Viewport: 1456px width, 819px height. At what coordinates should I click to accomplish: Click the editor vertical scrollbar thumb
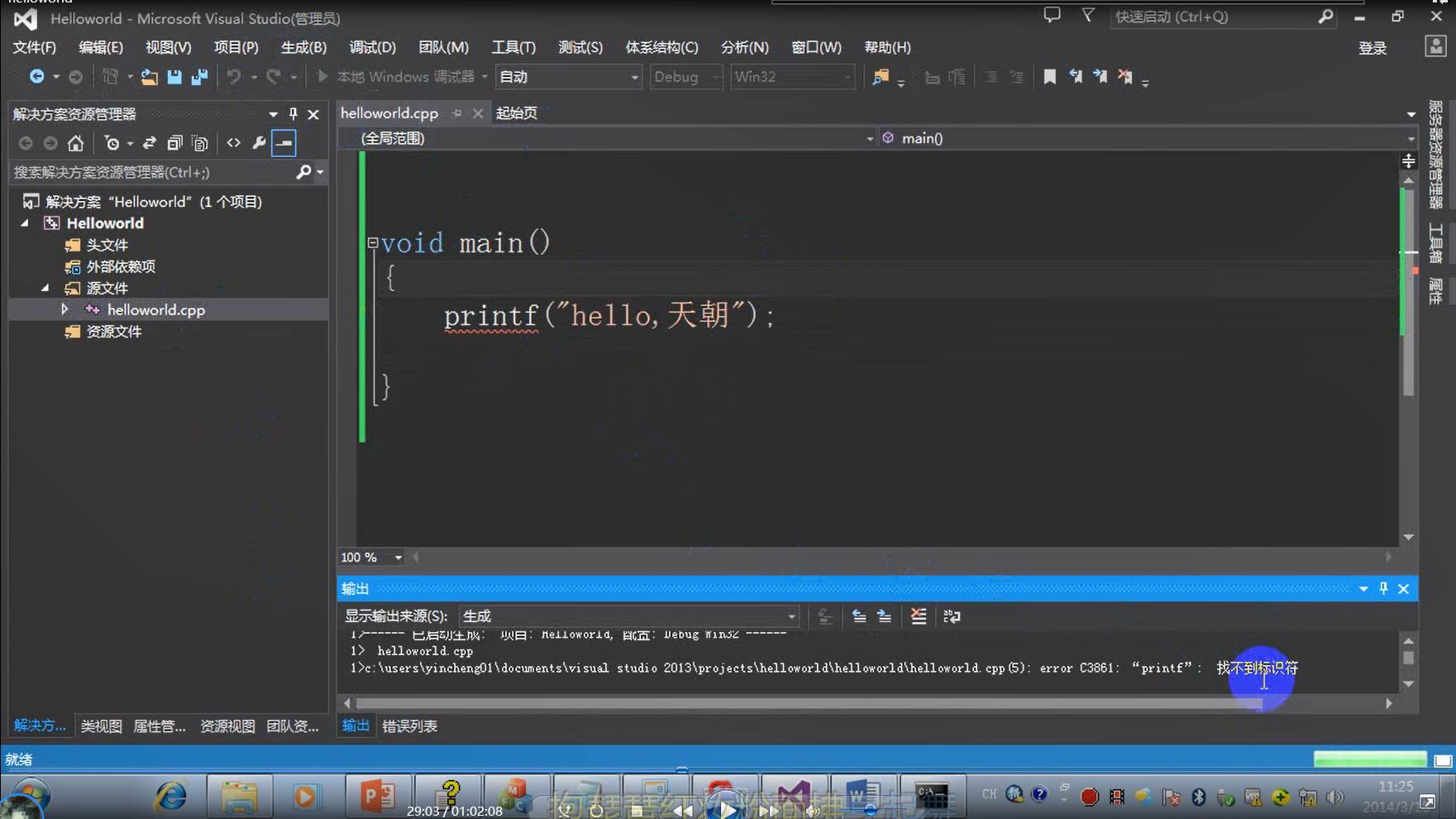pos(1409,291)
